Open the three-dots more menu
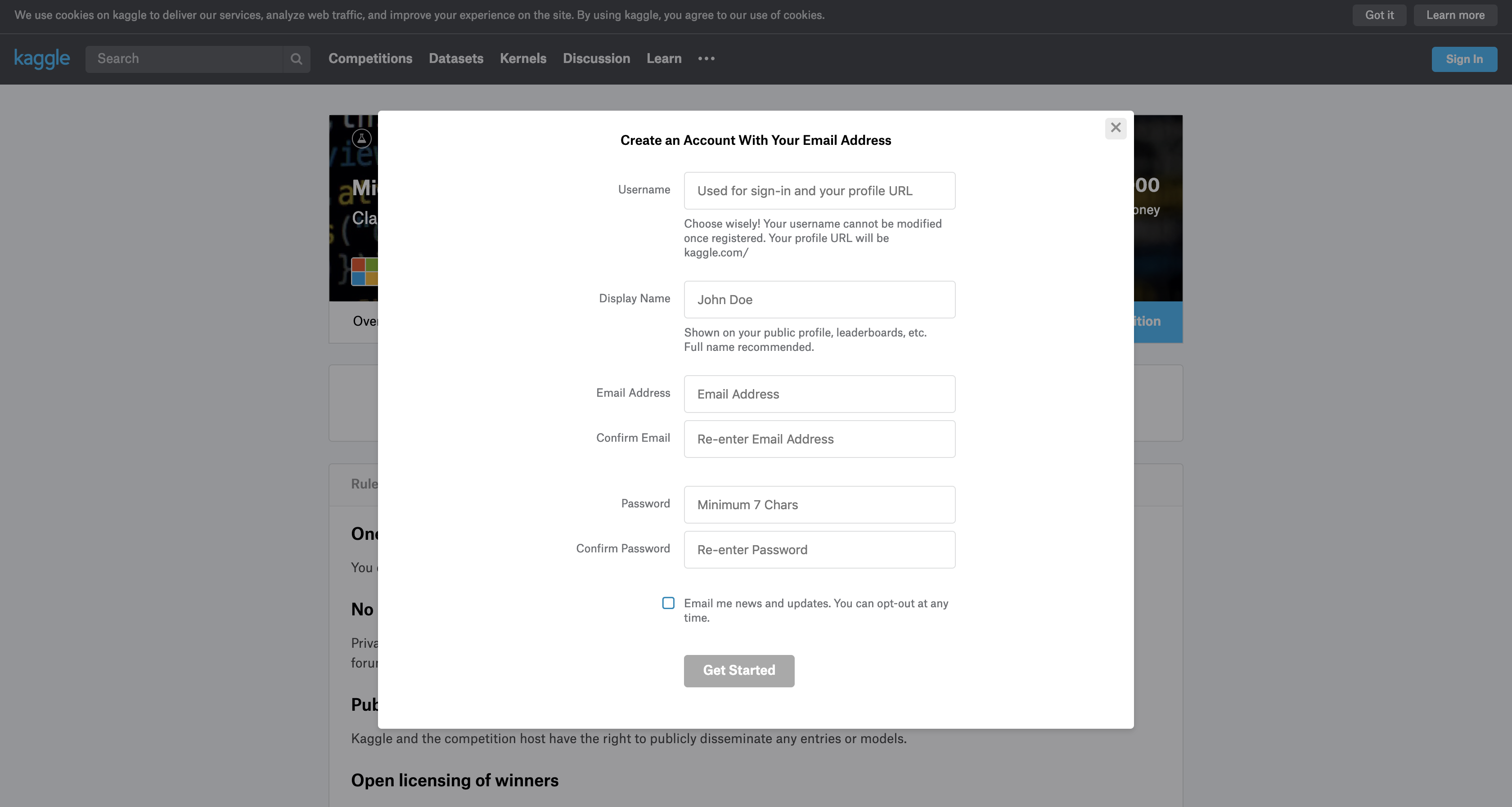 [x=706, y=58]
